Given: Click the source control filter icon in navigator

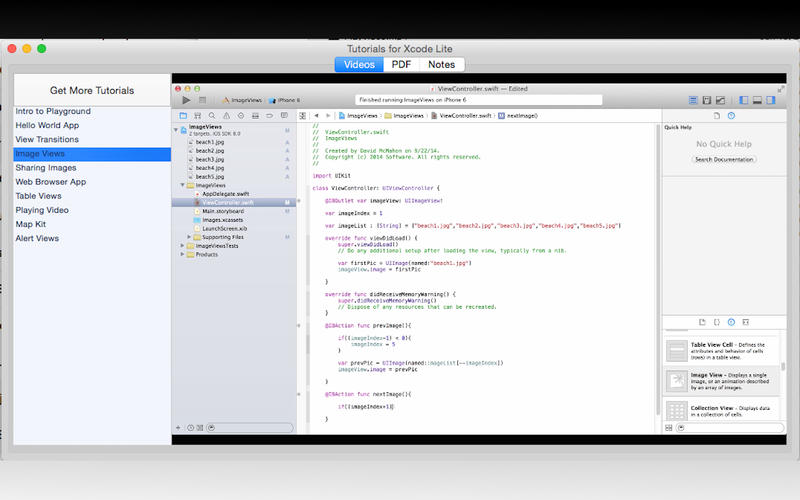Looking at the screenshot, I should click(x=199, y=428).
